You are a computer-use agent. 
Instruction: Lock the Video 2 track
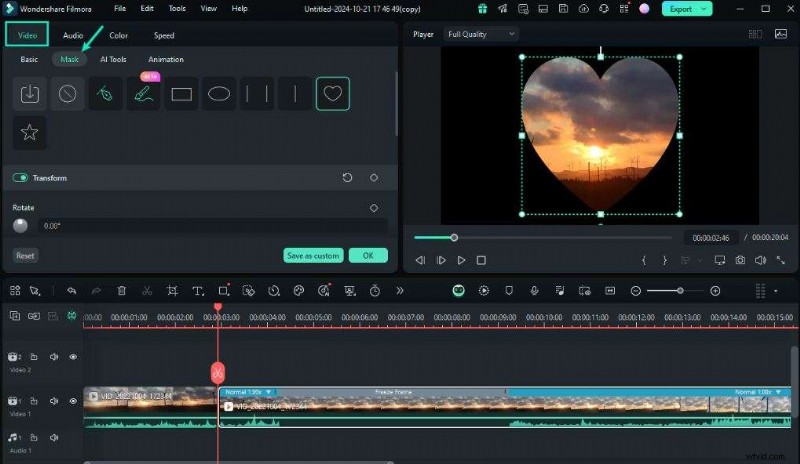pyautogui.click(x=34, y=357)
